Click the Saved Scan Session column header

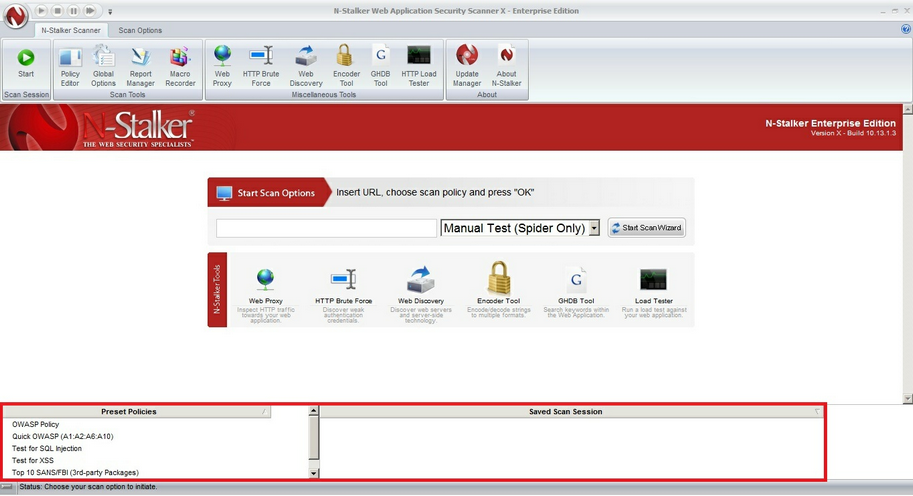click(x=572, y=412)
